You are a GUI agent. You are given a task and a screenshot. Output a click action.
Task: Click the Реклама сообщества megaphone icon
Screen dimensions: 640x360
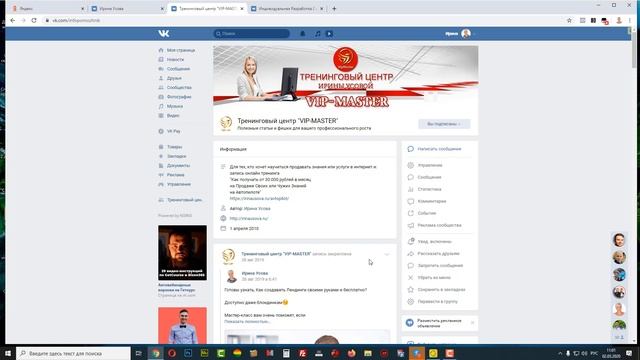[411, 225]
